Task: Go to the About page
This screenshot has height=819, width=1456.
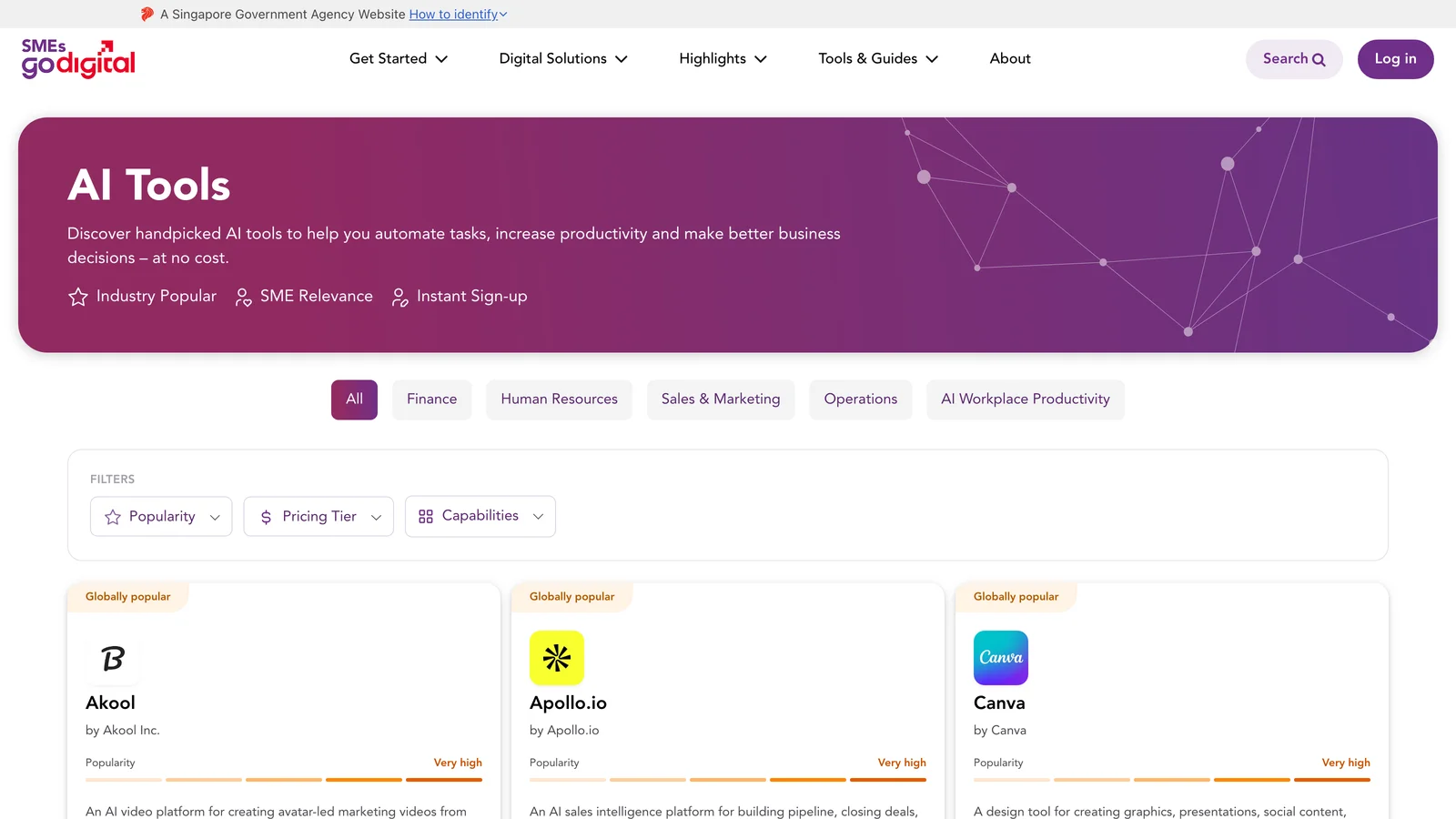Action: click(1010, 58)
